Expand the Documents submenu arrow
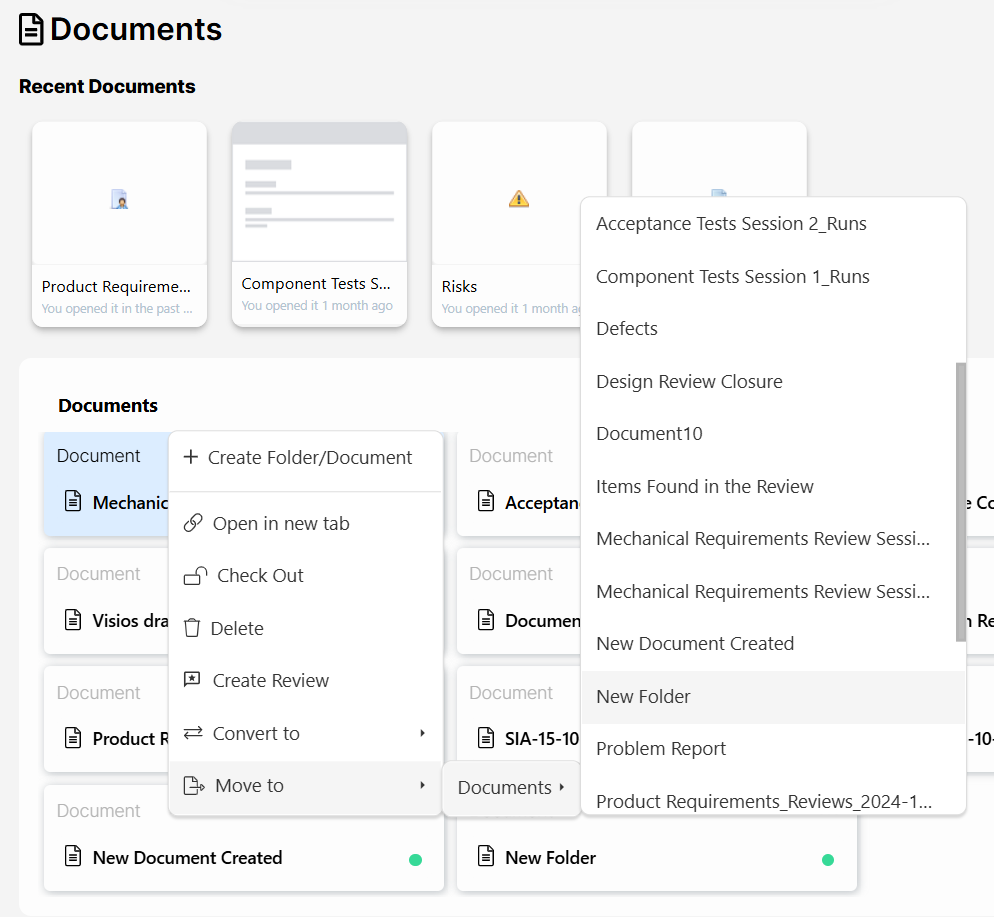994x917 pixels. click(x=561, y=788)
